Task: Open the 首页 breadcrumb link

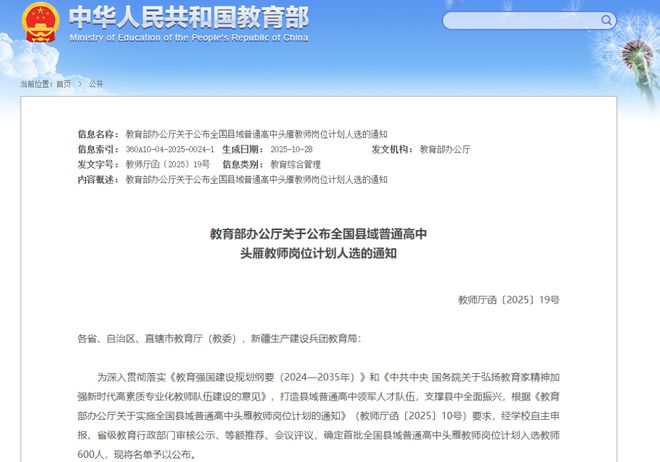Action: click(x=64, y=84)
